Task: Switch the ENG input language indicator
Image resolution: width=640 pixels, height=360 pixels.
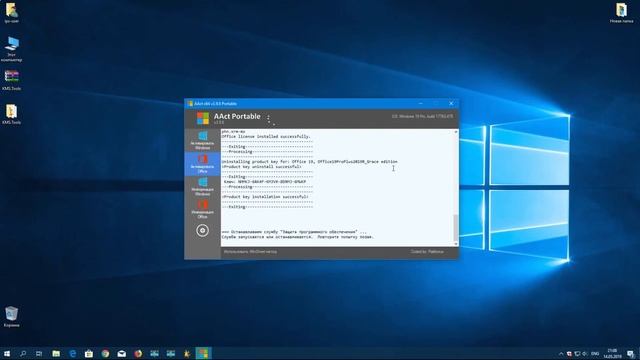Action: click(x=595, y=353)
